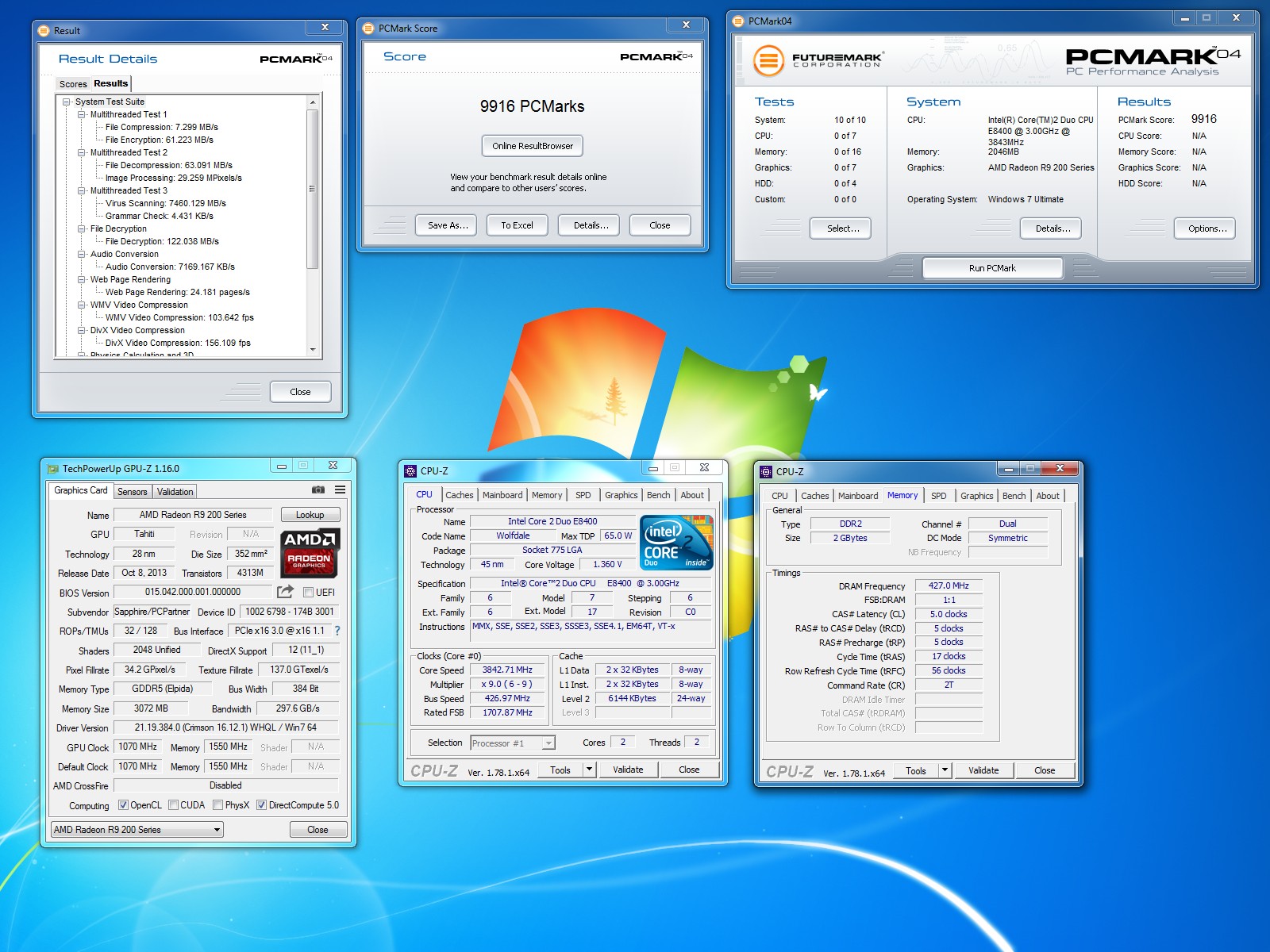Viewport: 1270px width, 952px height.
Task: Open the GPU-Z hamburger menu icon
Action: 340,490
